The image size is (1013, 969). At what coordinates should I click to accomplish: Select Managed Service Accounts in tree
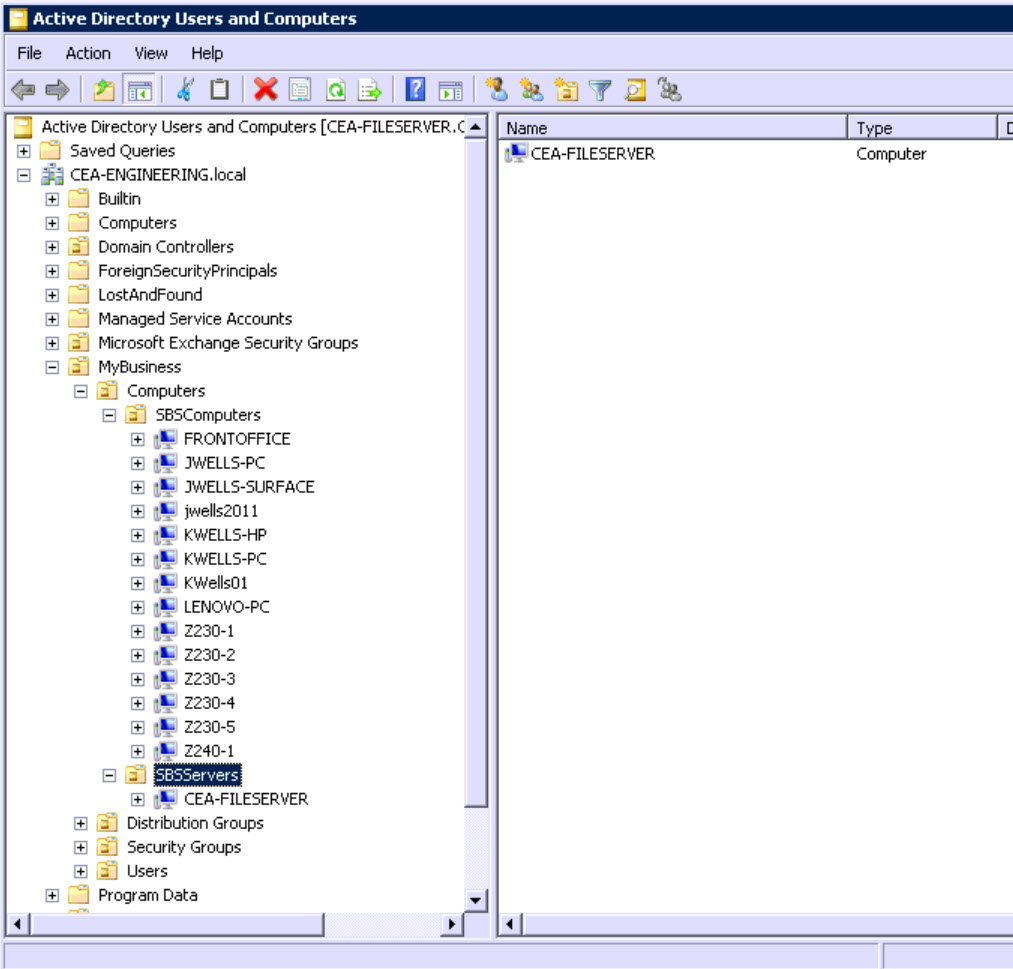195,319
